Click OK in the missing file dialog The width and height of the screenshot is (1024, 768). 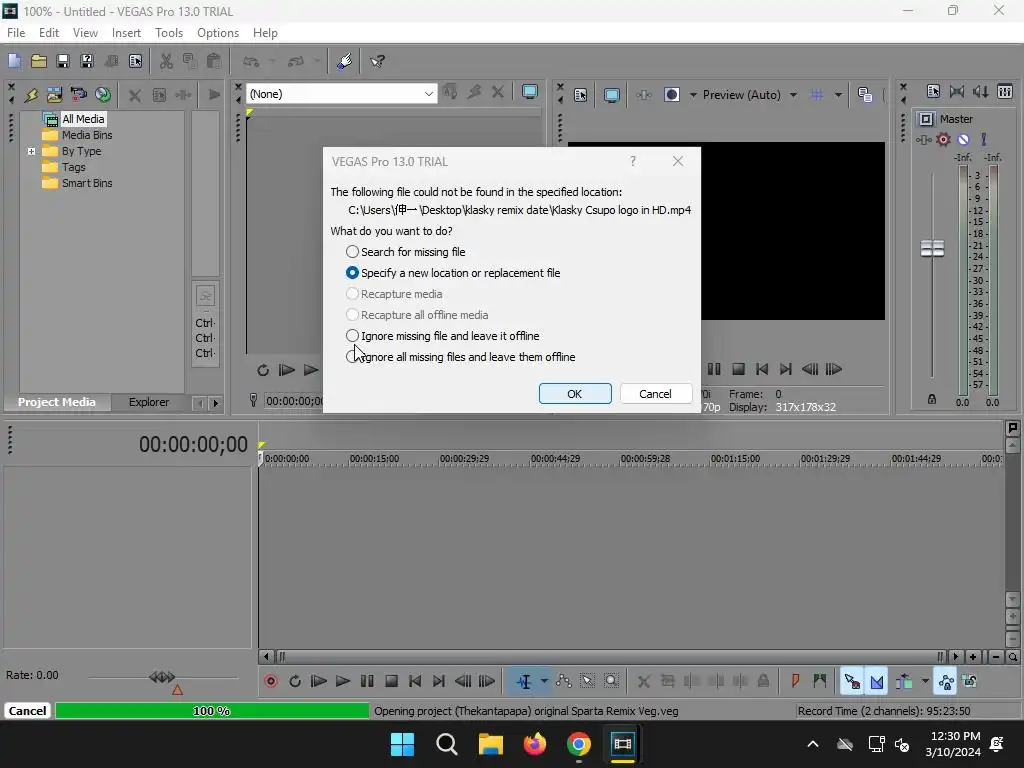(x=575, y=394)
